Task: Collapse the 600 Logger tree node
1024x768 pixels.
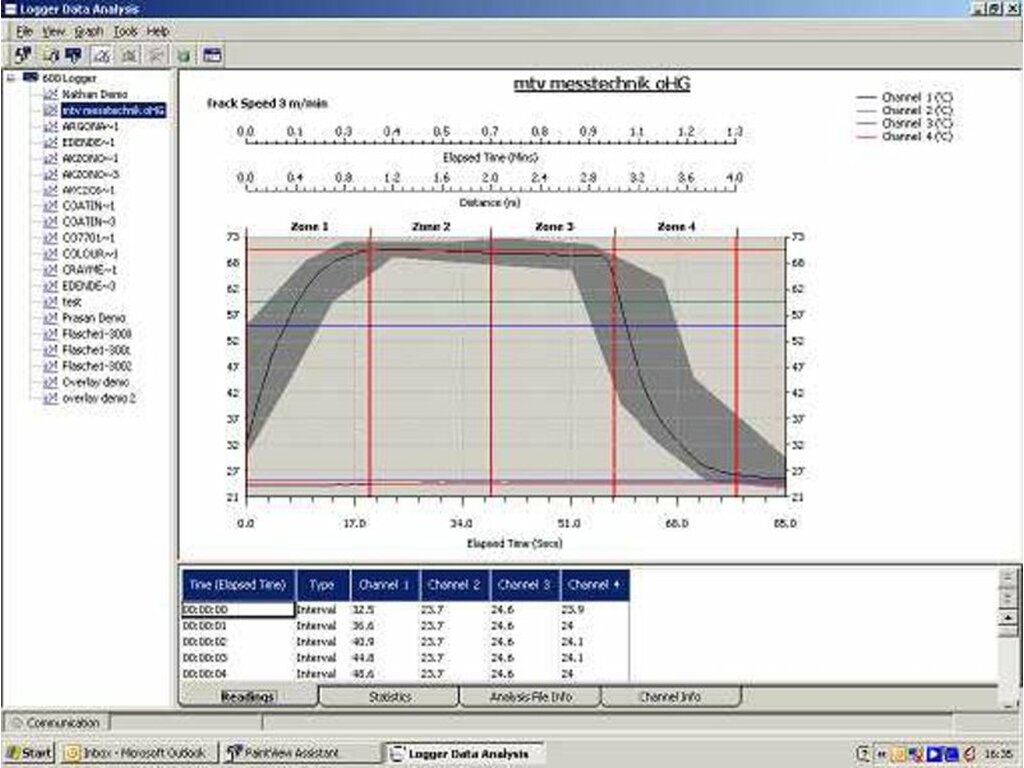Action: point(11,78)
